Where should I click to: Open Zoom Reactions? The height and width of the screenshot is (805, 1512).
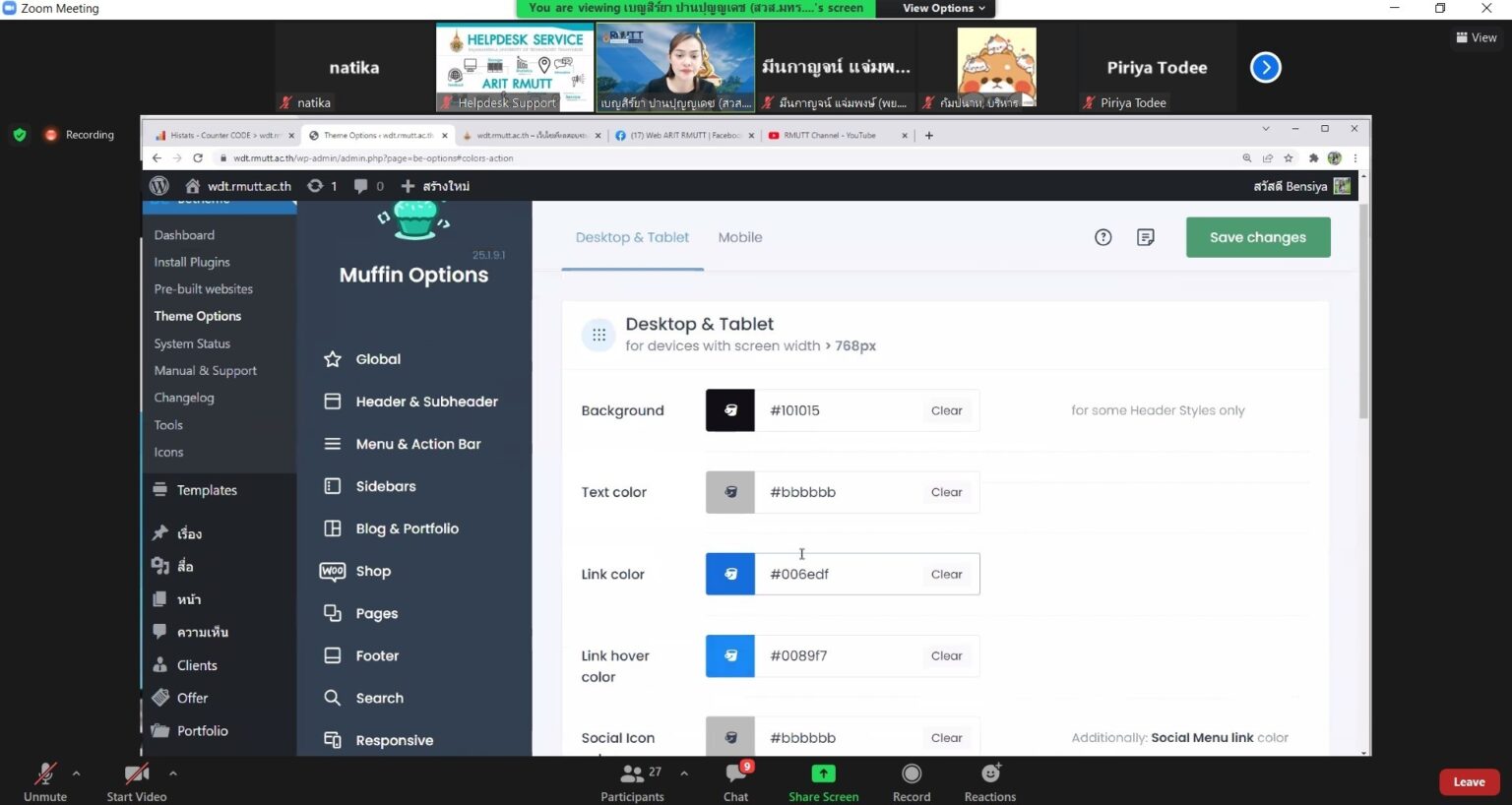(990, 782)
